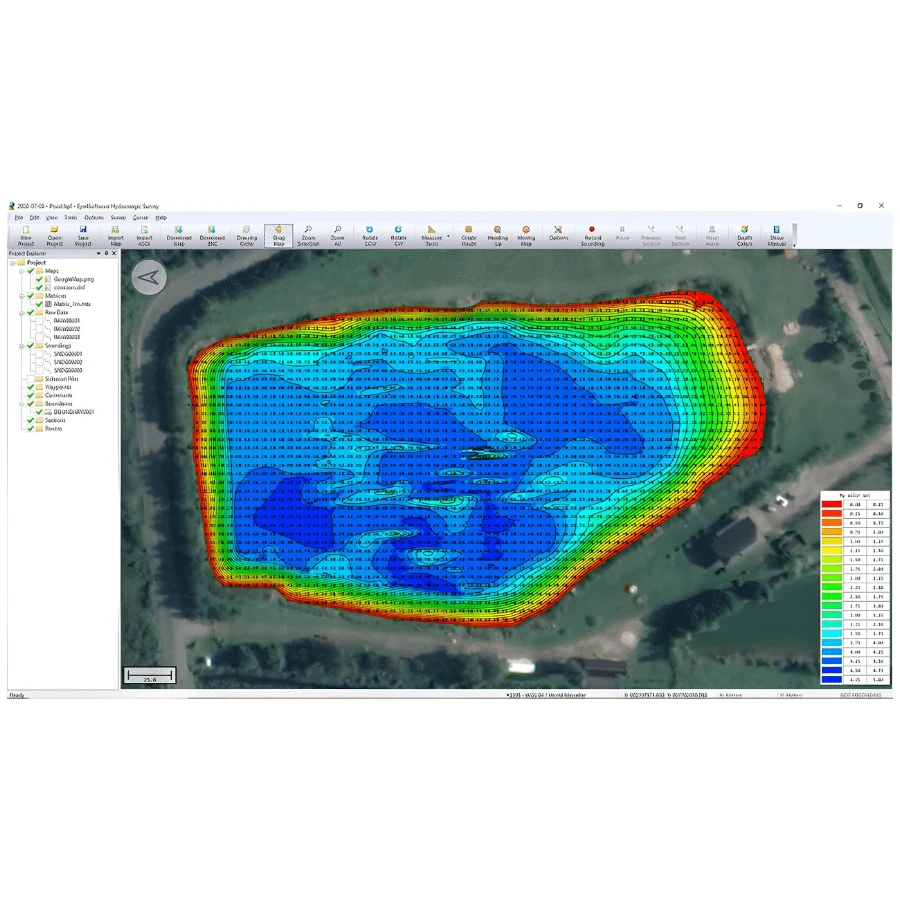This screenshot has width=900, height=900.
Task: Enable the Sidescan Files checkbox
Action: 31,379
